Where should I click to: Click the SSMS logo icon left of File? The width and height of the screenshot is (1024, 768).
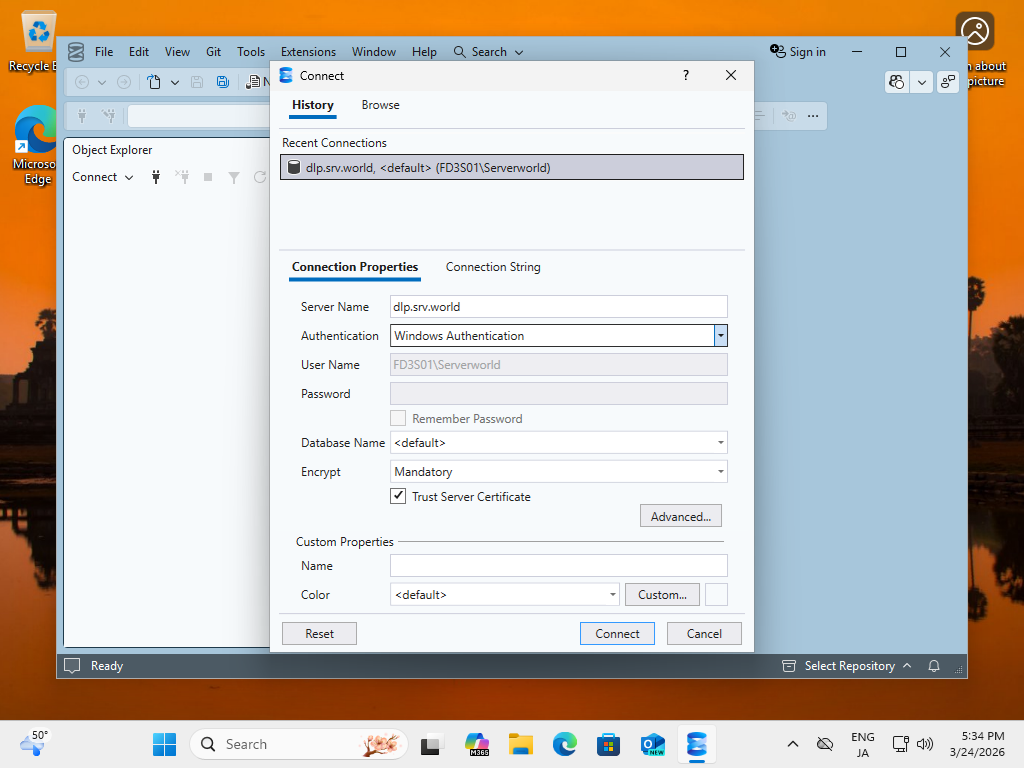[76, 52]
